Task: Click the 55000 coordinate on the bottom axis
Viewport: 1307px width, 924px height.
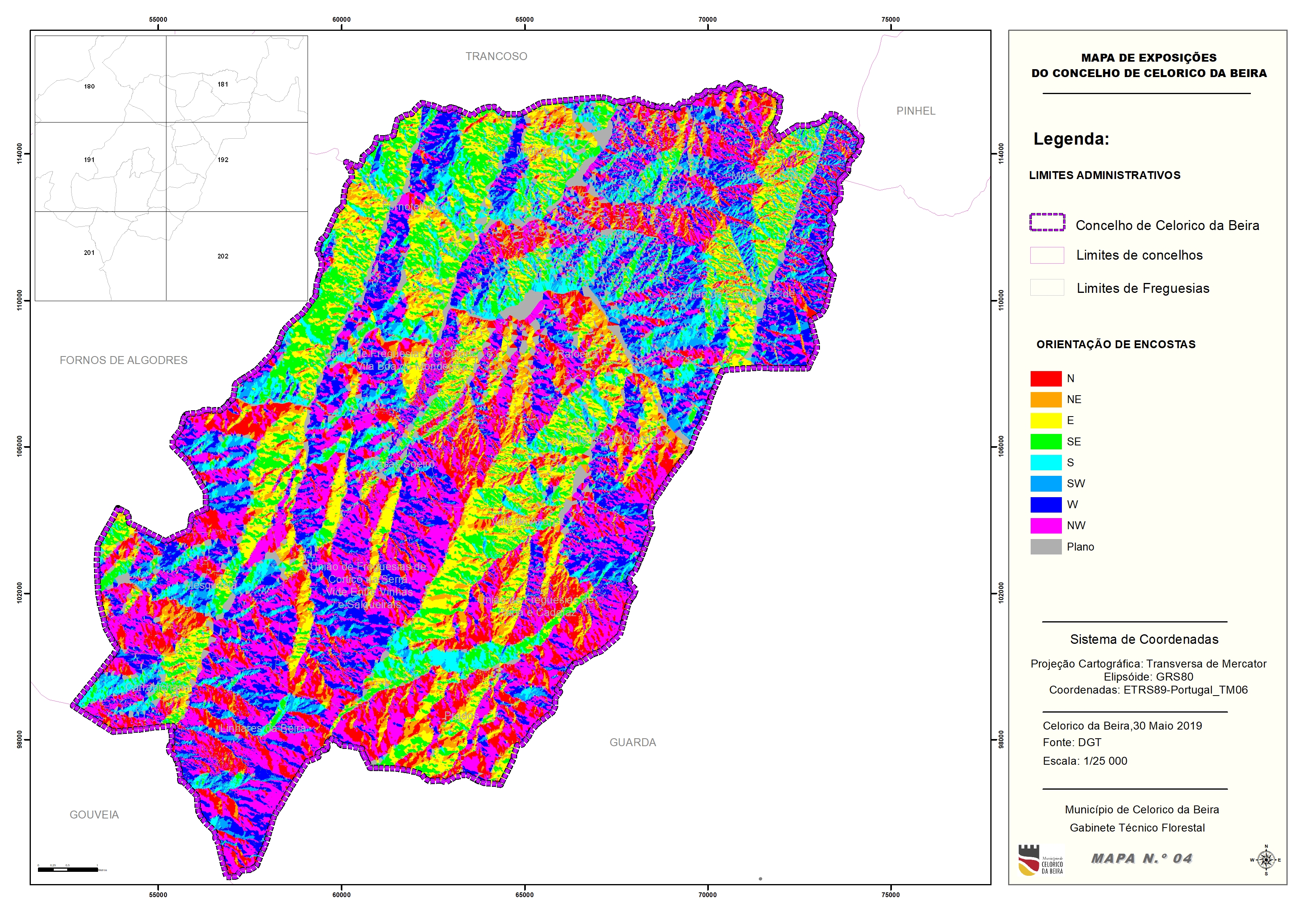Action: pyautogui.click(x=158, y=895)
